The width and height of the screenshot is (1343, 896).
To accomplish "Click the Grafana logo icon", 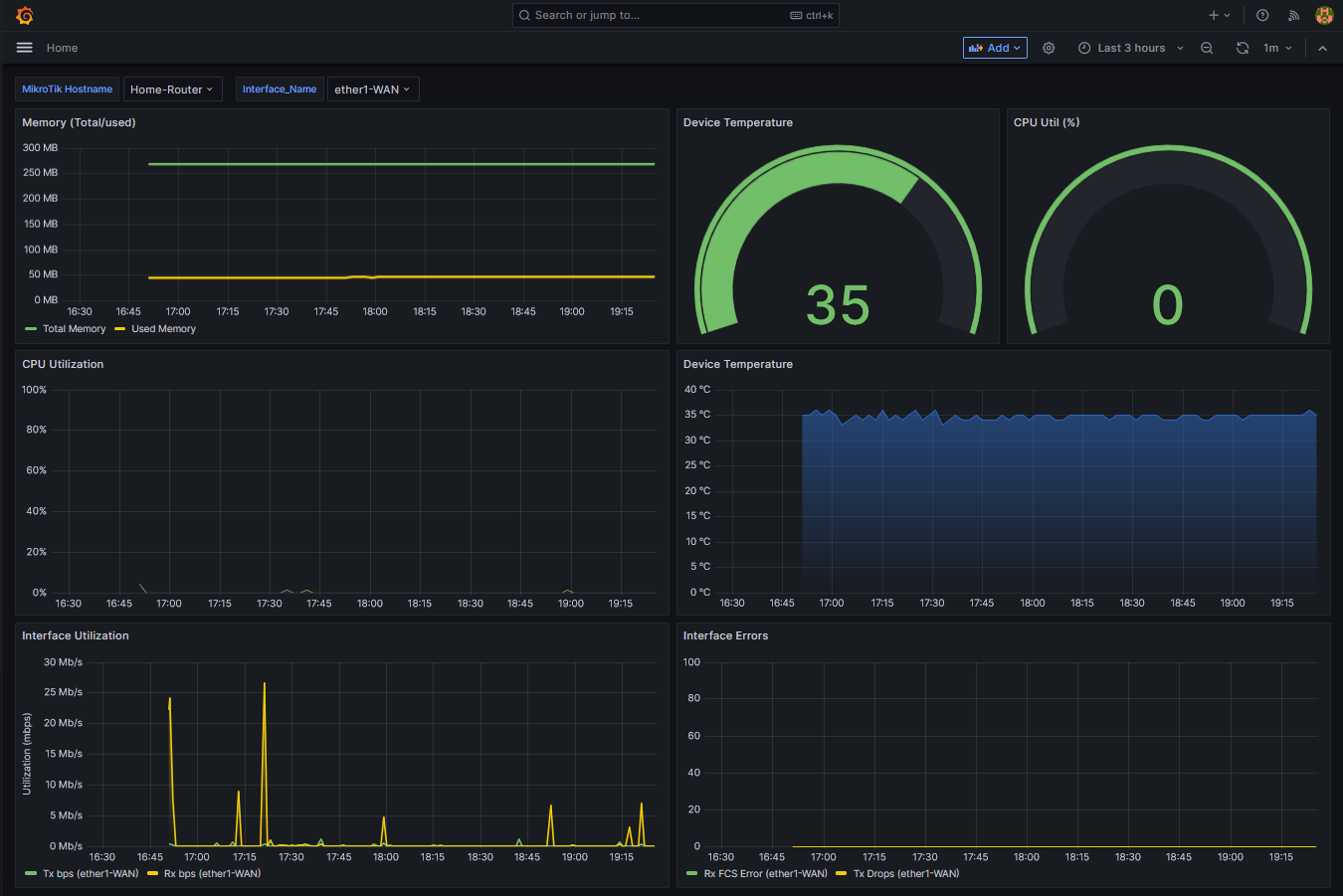I will click(25, 15).
